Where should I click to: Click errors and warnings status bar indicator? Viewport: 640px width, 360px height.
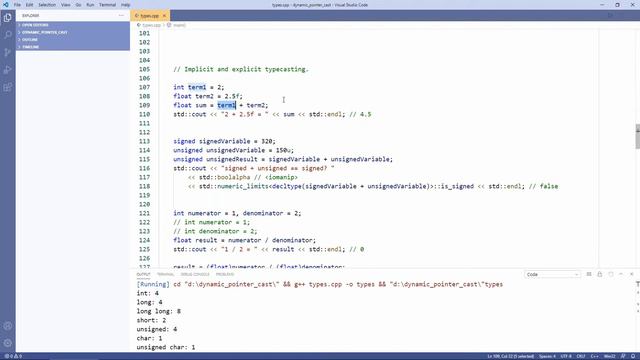pyautogui.click(x=13, y=356)
